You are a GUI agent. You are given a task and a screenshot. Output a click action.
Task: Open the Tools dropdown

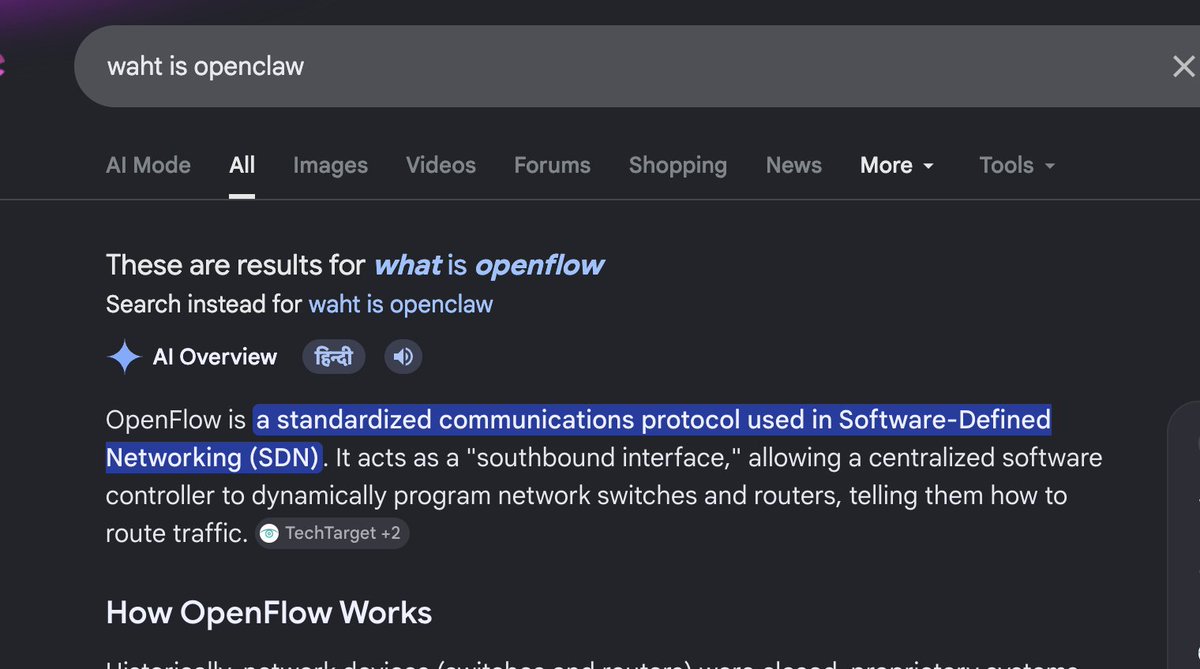click(x=1017, y=165)
